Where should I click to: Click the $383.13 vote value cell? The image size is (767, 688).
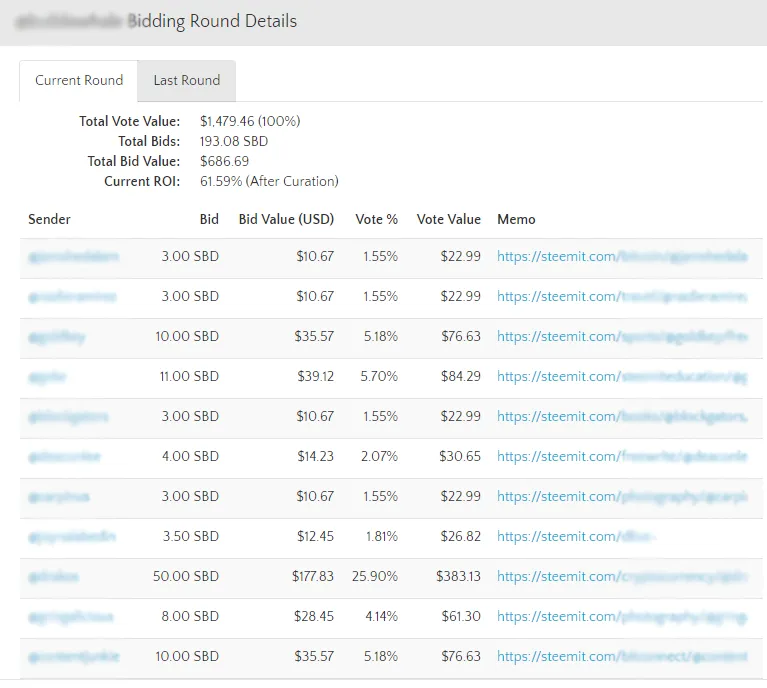click(458, 576)
